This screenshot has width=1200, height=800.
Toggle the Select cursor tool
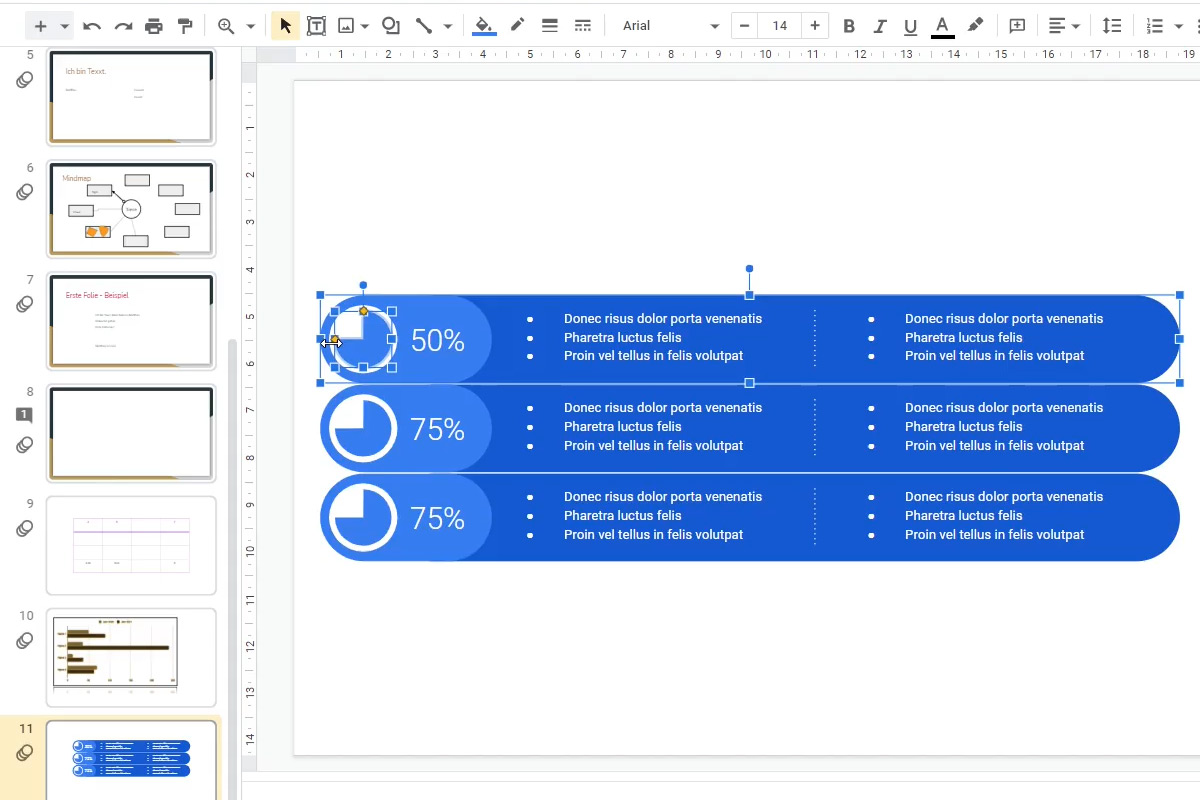(285, 26)
